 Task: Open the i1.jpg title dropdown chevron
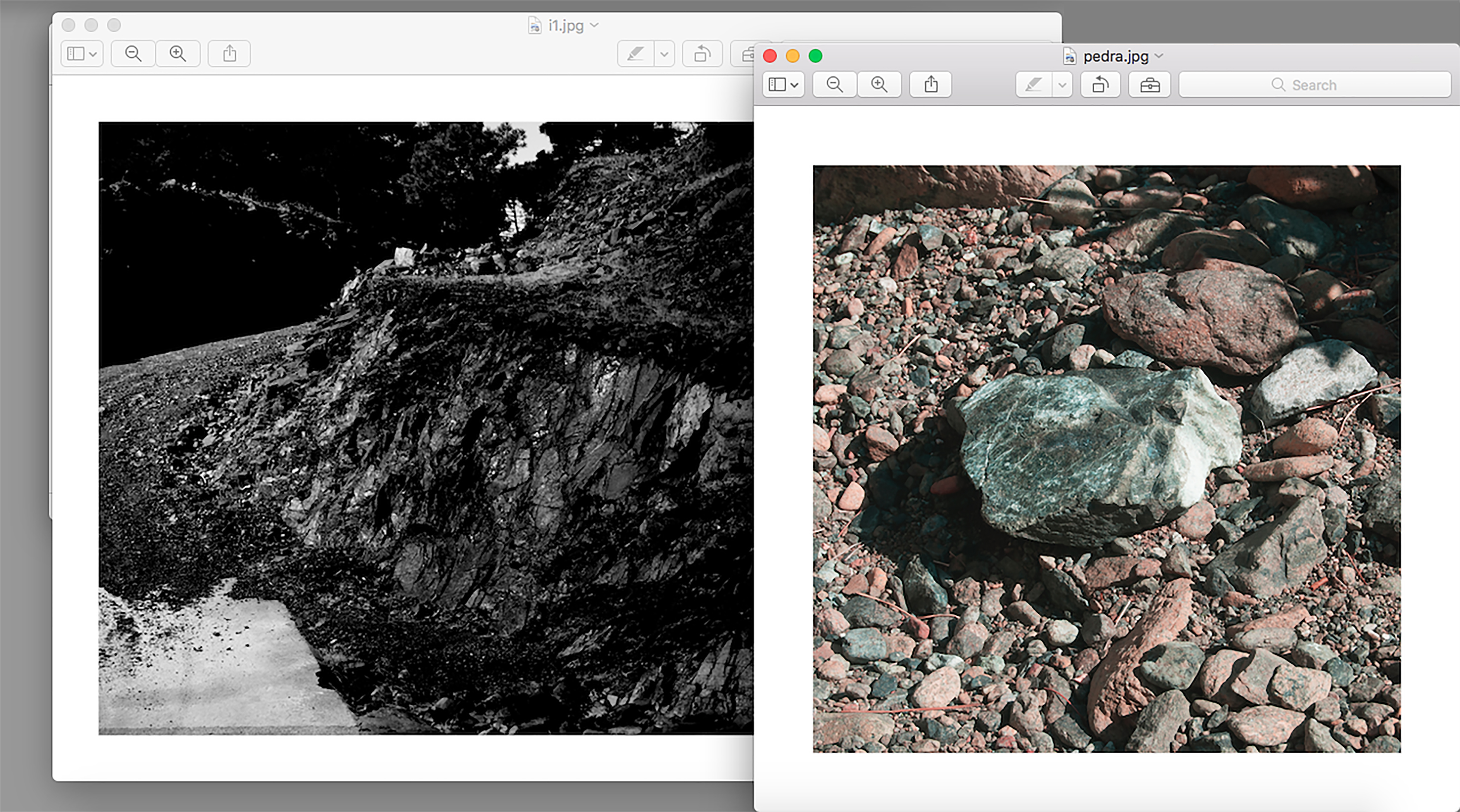tap(594, 25)
